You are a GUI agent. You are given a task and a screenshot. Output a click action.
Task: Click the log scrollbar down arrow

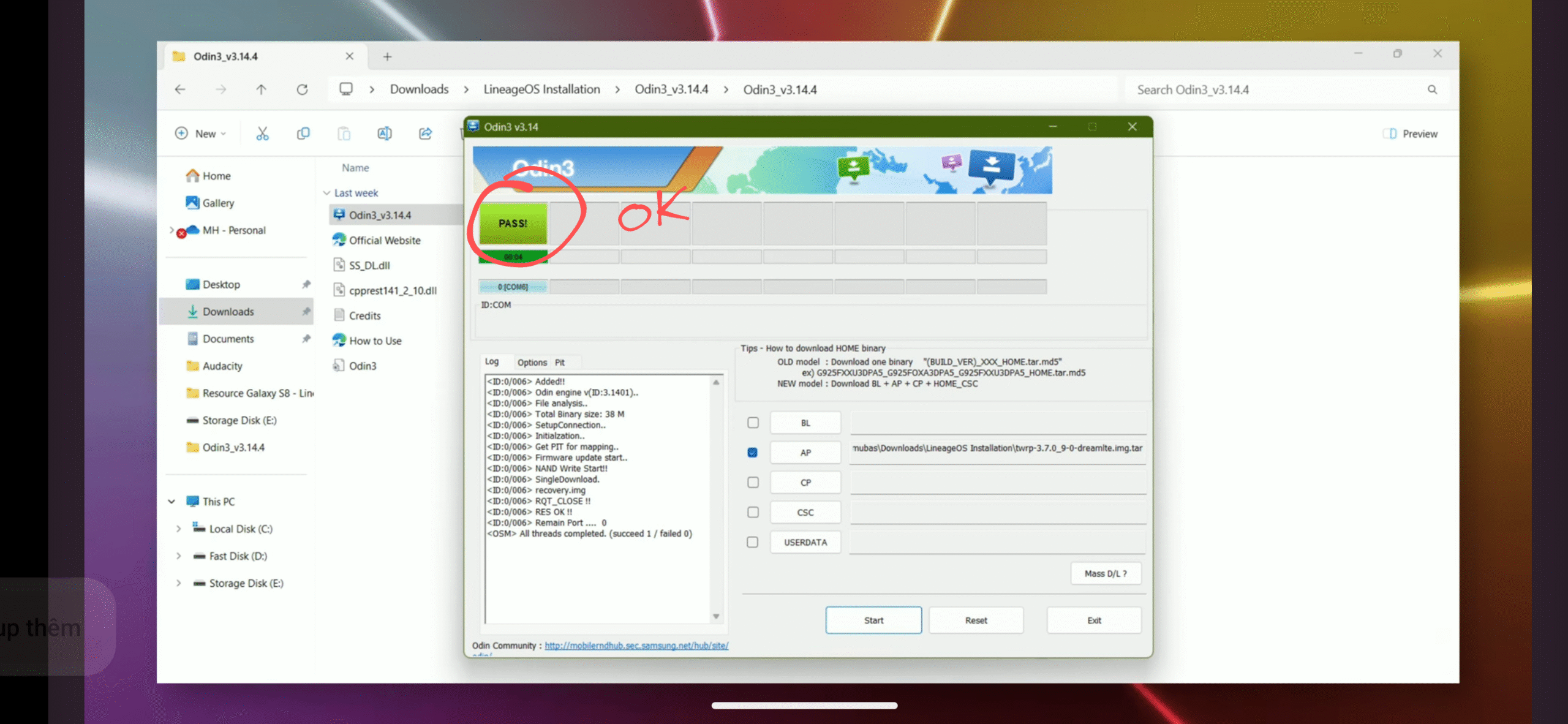(x=716, y=616)
